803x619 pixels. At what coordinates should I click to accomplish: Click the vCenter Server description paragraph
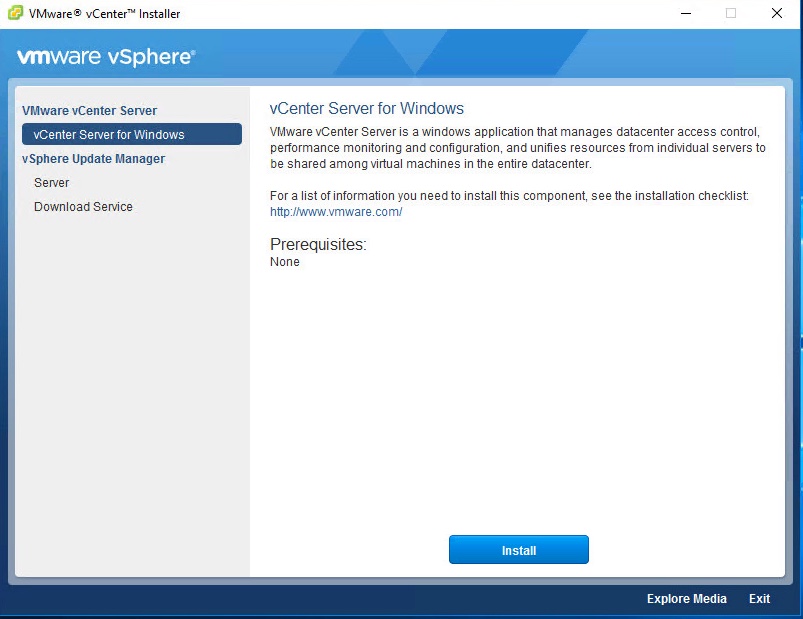[517, 148]
